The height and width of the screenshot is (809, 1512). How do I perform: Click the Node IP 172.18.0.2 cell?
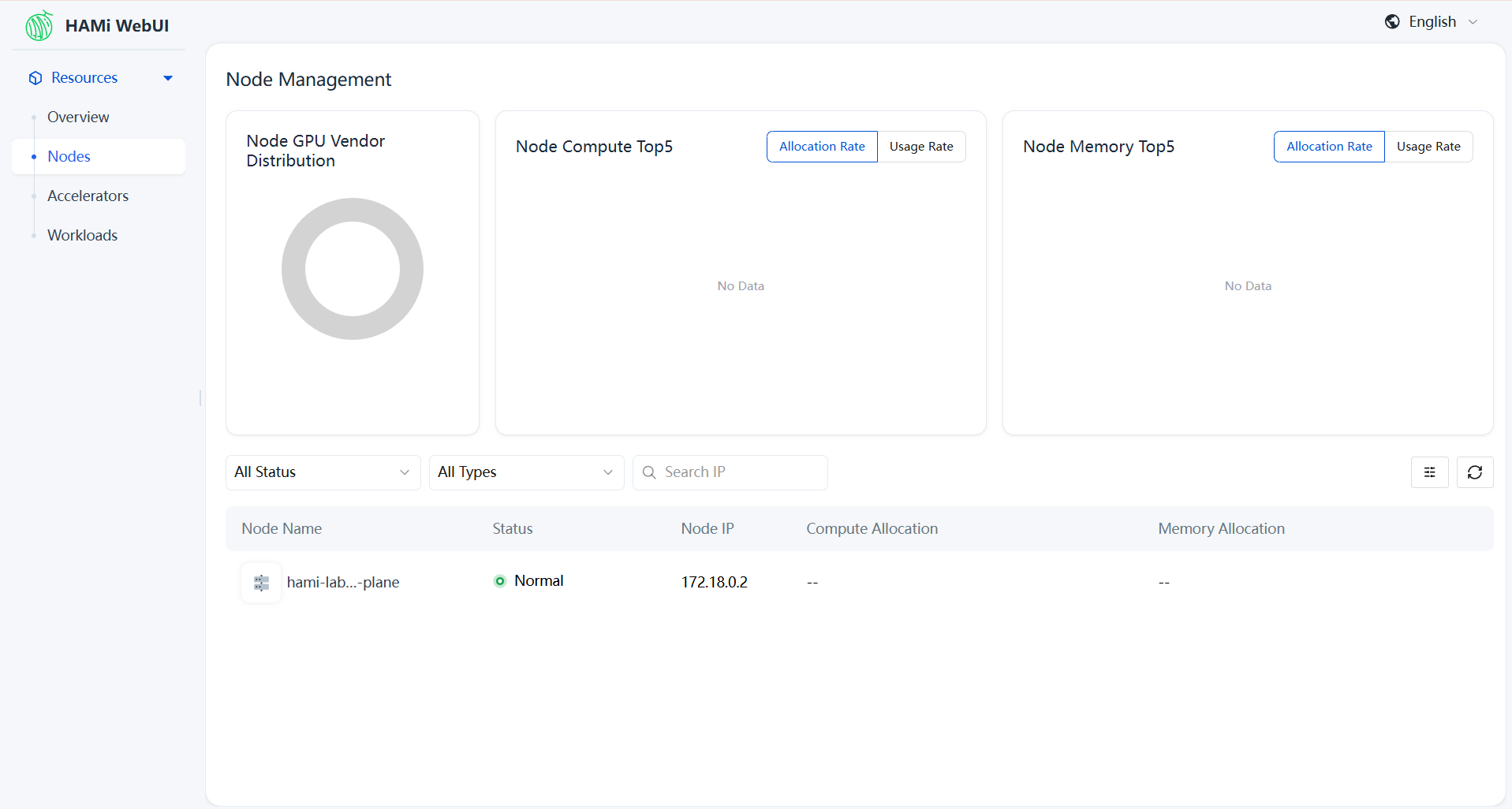pos(715,582)
